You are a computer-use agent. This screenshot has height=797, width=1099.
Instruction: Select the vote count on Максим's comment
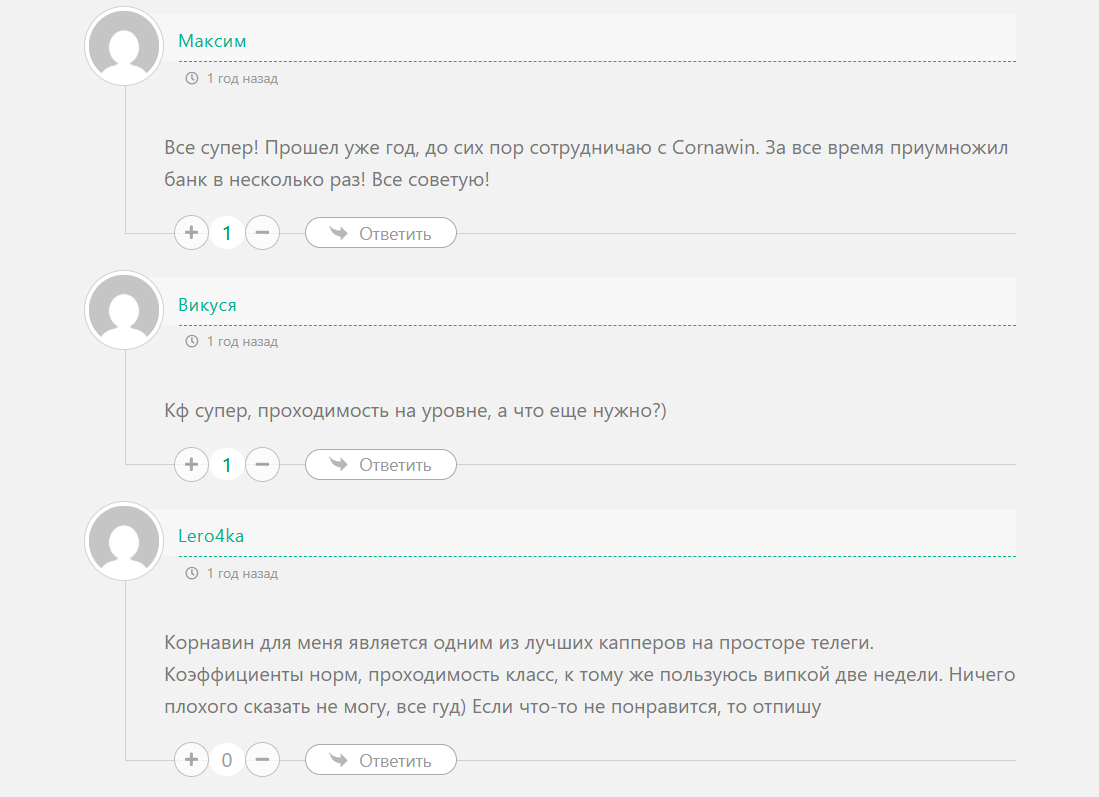227,232
